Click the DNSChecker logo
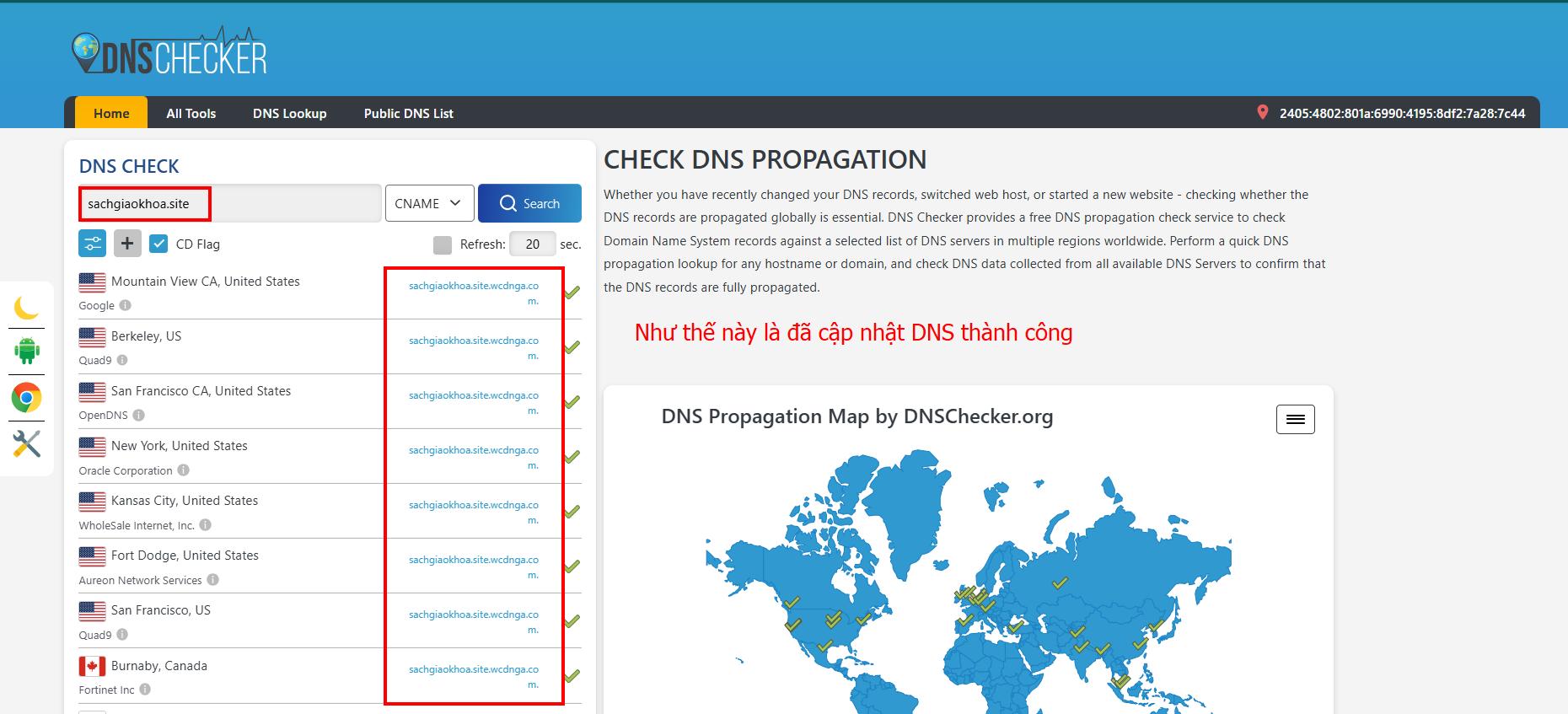 pyautogui.click(x=169, y=52)
